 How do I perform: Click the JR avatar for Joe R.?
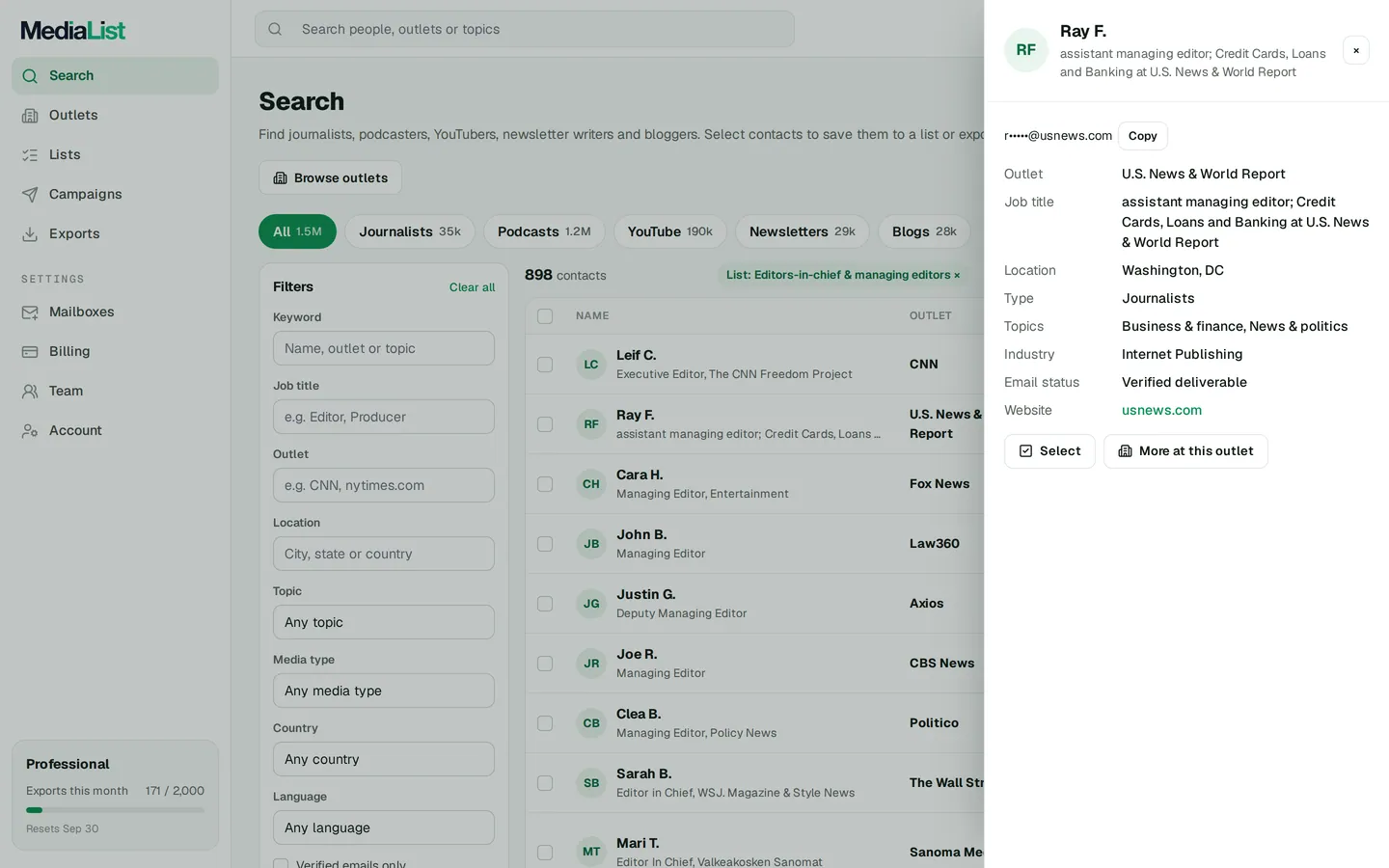(591, 664)
